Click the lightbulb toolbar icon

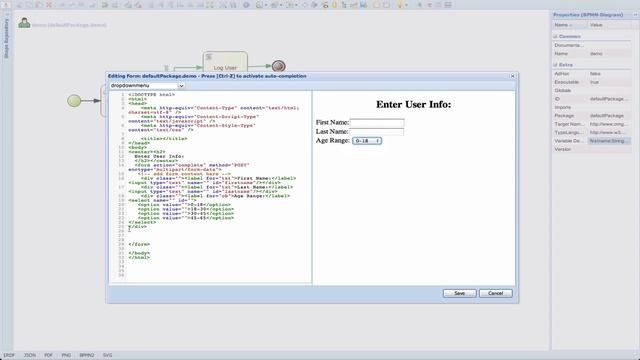pos(400,5)
